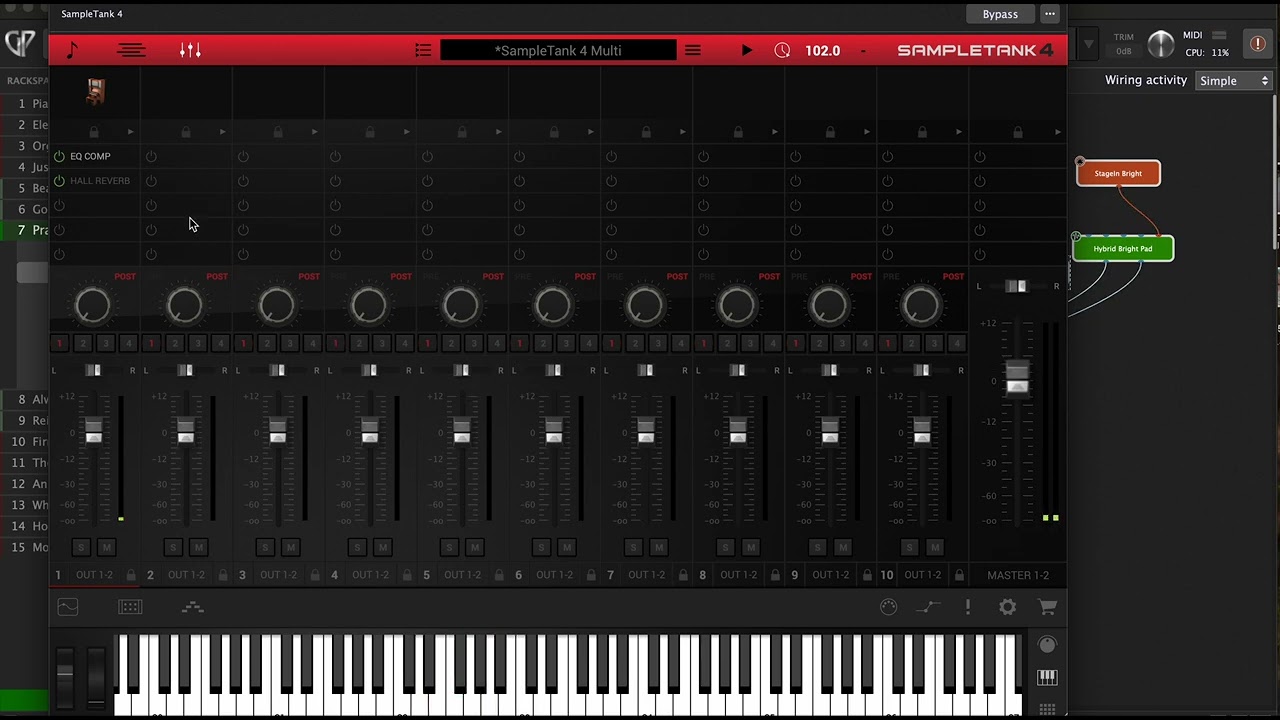
Task: Open the Pads grid panel icon
Action: [x=130, y=607]
